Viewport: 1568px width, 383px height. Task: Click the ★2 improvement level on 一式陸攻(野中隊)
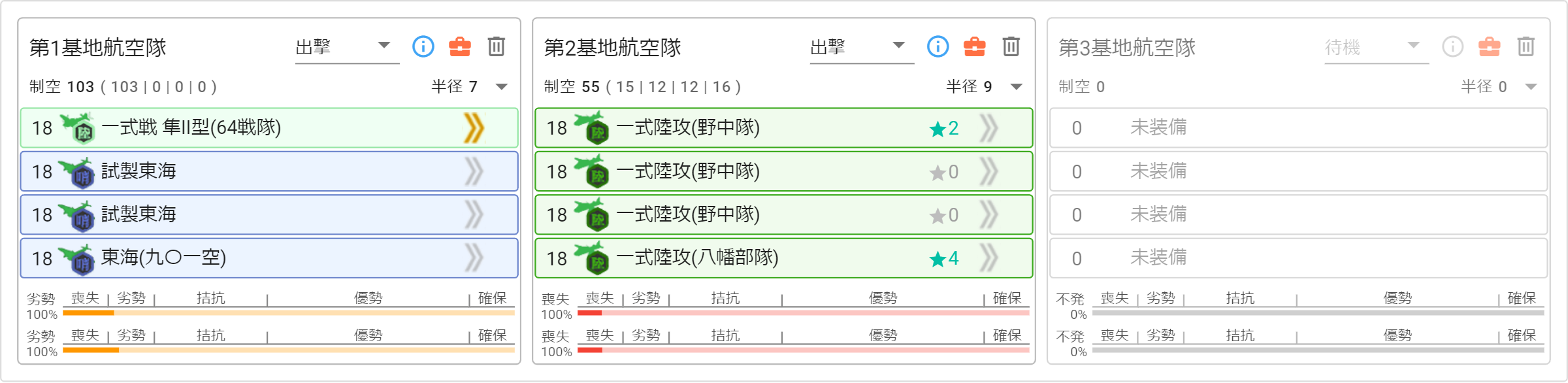coord(944,128)
